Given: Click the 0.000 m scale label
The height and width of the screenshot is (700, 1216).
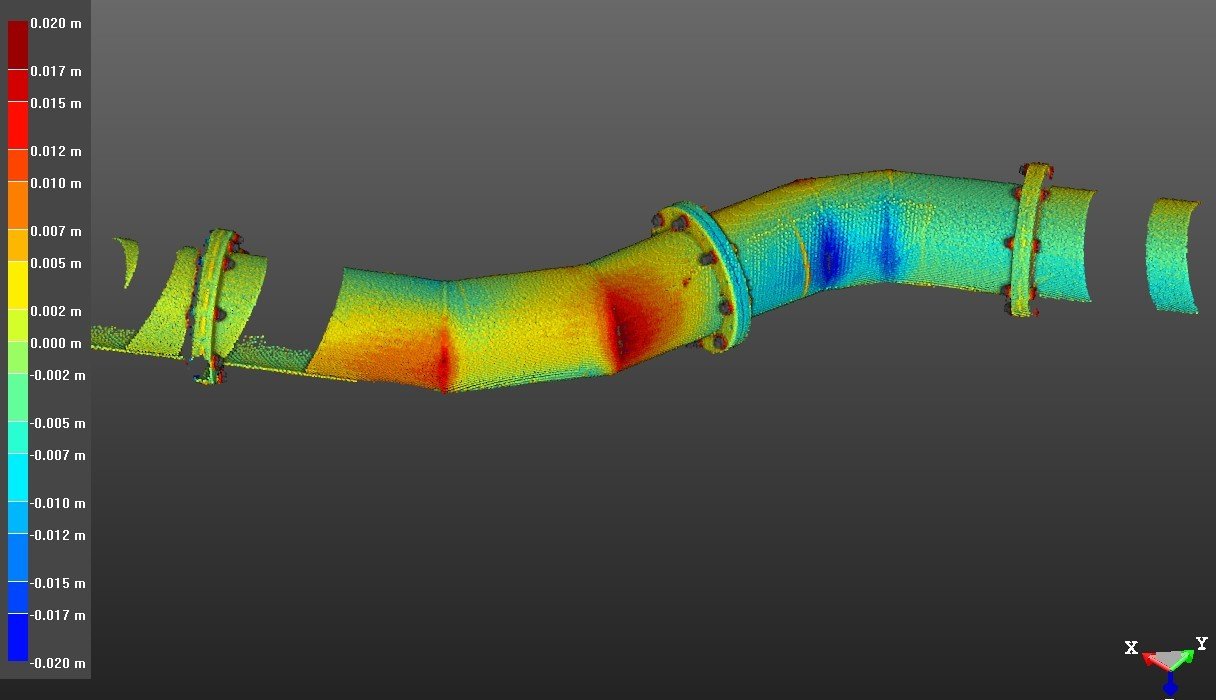Looking at the screenshot, I should [56, 343].
